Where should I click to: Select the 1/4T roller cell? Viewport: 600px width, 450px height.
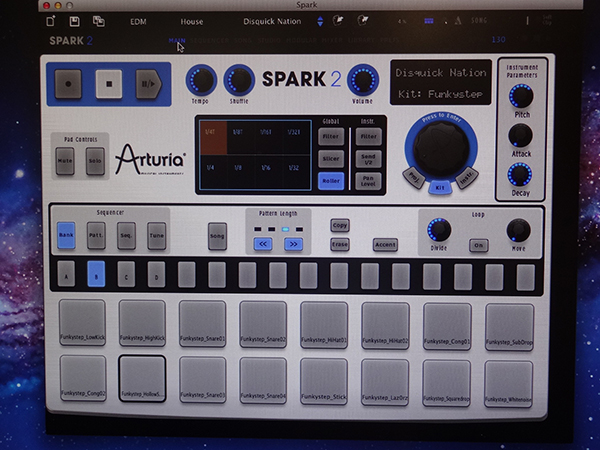[x=213, y=137]
